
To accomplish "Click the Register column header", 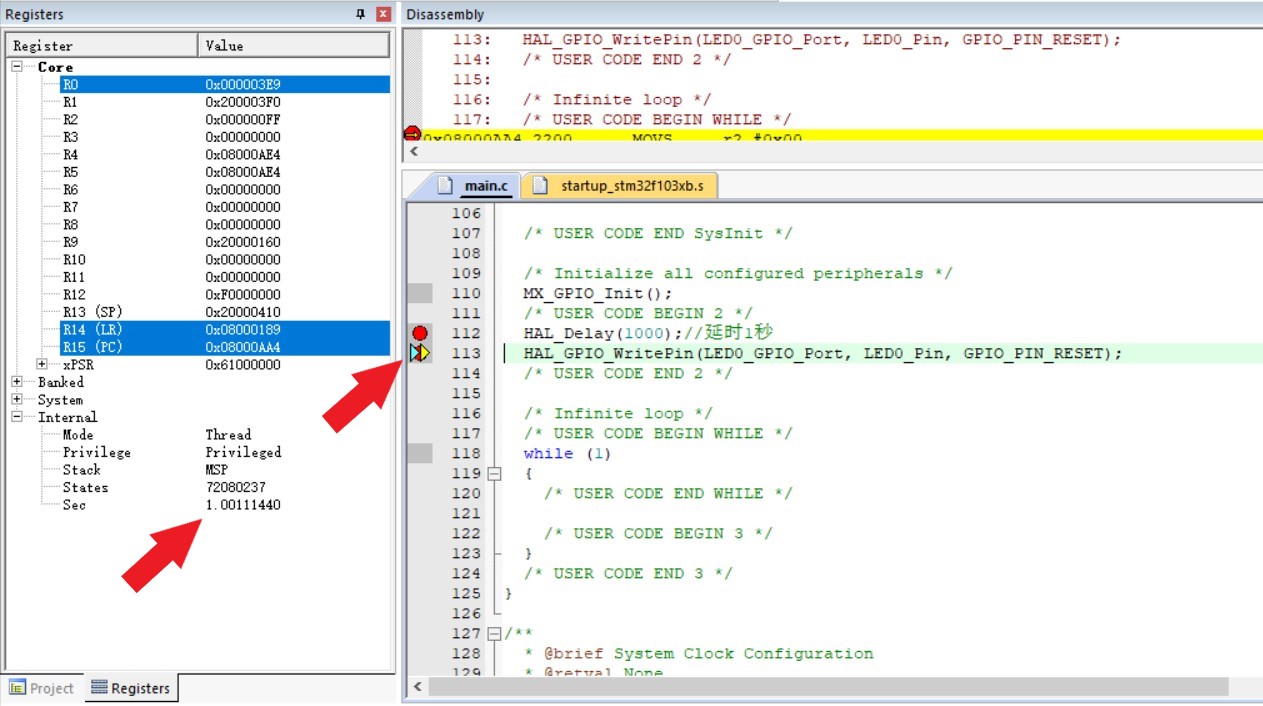I will pyautogui.click(x=102, y=45).
